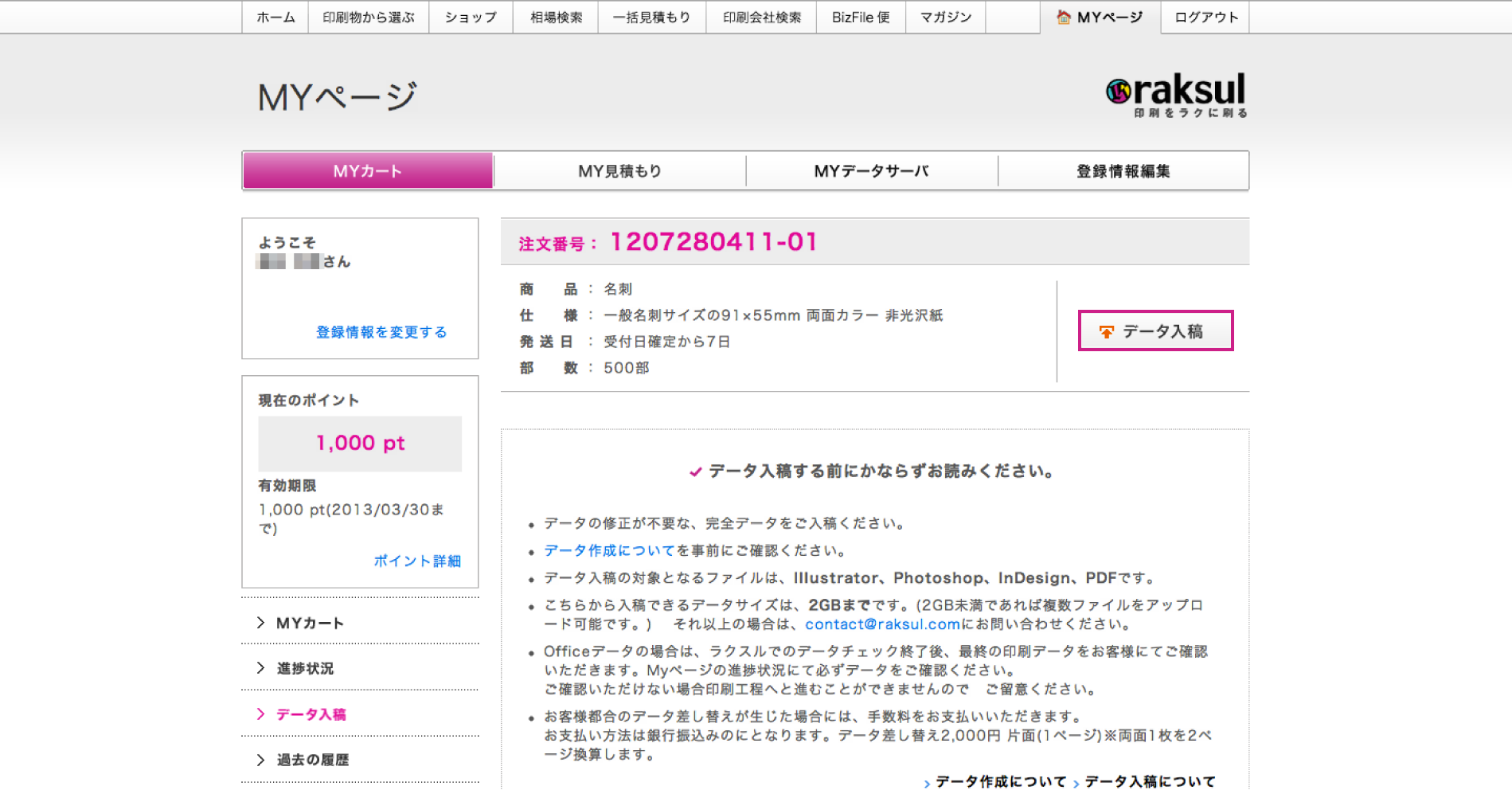Click ログアウト in the top navigation
1512x790 pixels.
pos(1205,17)
